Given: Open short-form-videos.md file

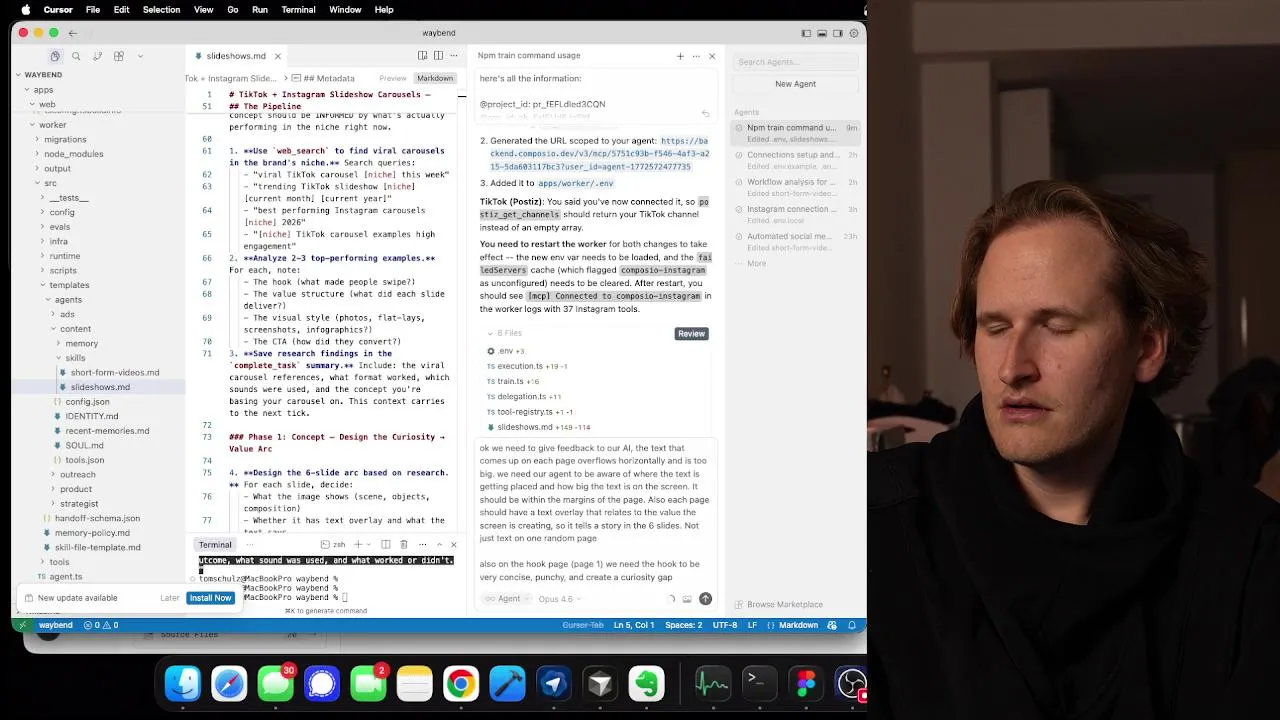Looking at the screenshot, I should pos(115,373).
